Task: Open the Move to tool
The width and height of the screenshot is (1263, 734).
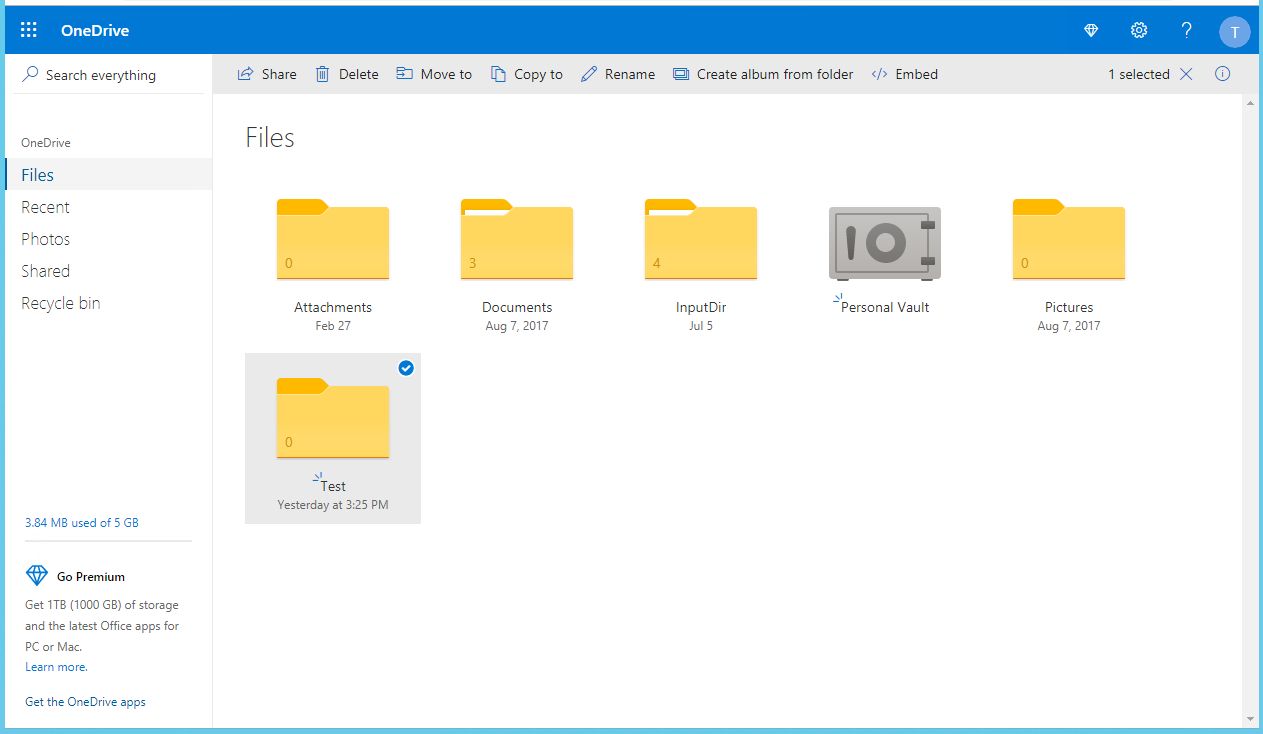Action: point(434,73)
